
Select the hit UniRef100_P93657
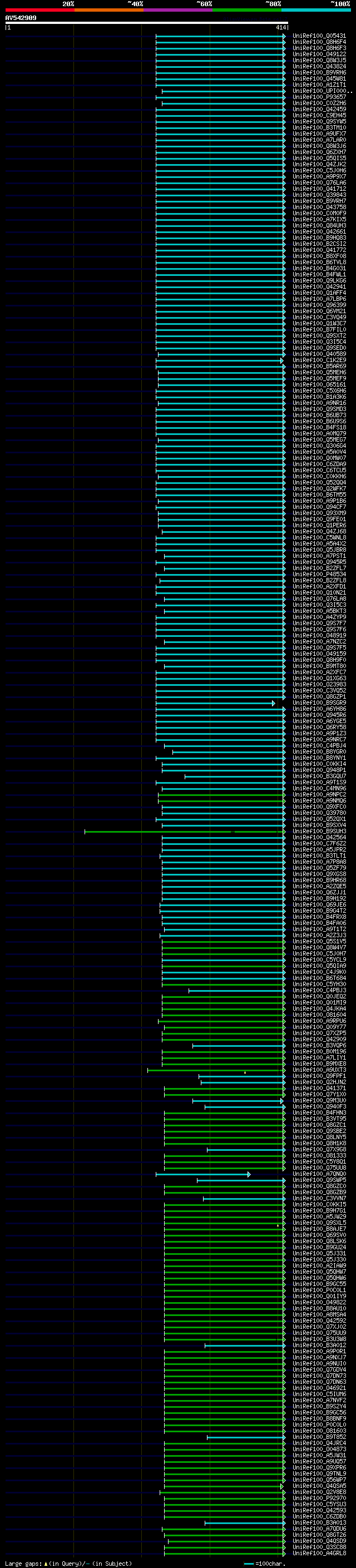tap(319, 97)
